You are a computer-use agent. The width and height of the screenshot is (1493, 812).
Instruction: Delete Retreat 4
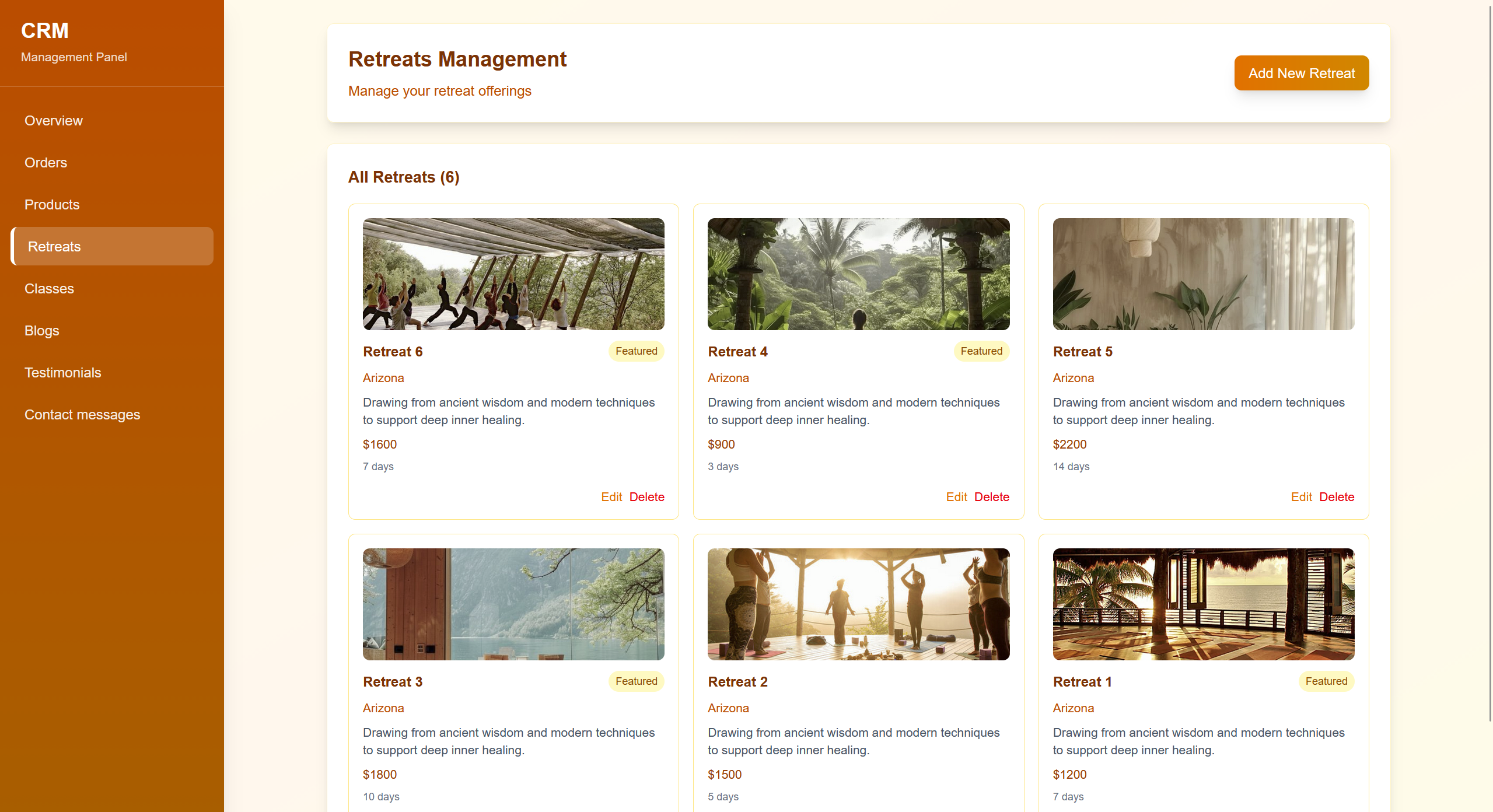(x=991, y=496)
